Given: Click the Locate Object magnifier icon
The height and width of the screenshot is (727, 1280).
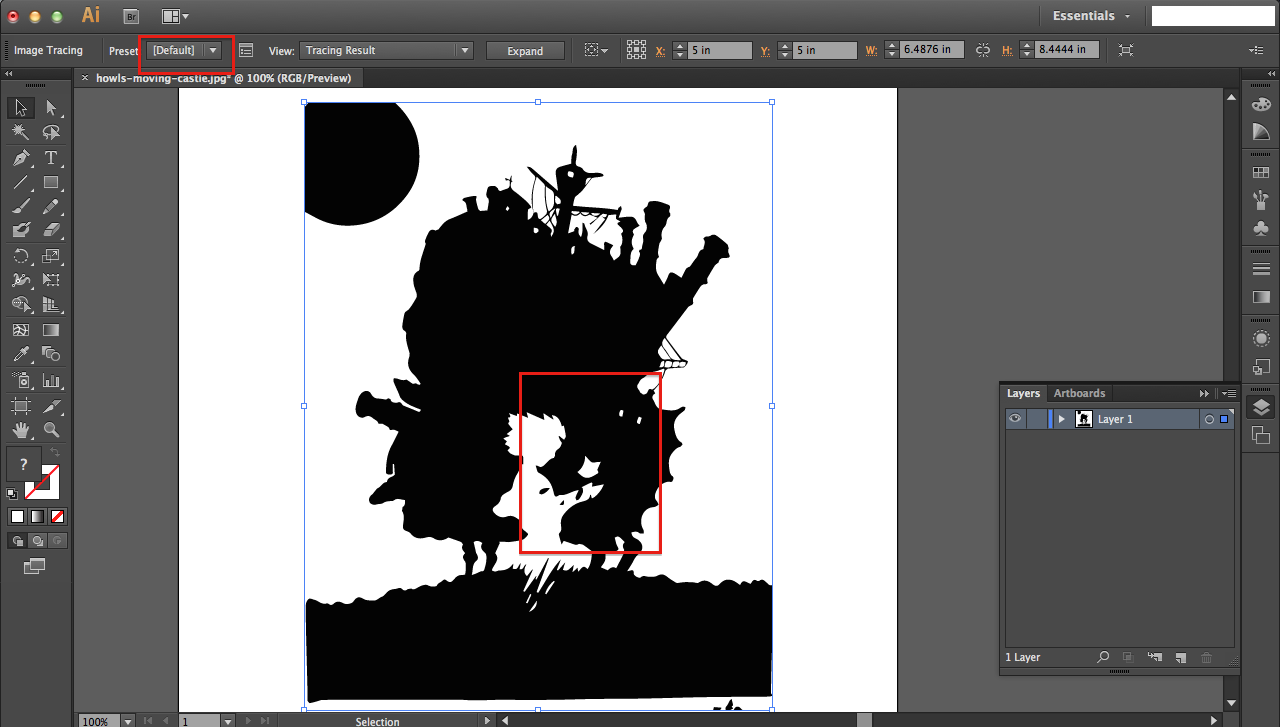Looking at the screenshot, I should coord(1103,657).
